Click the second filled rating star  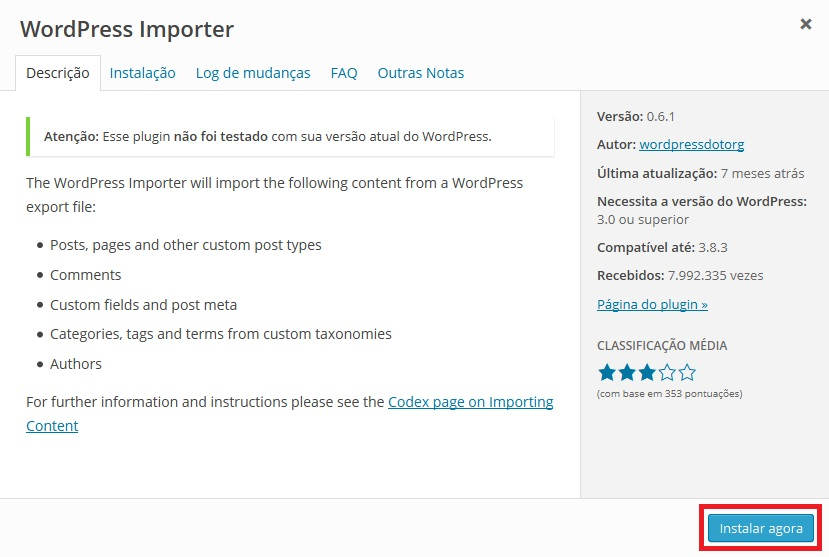click(x=627, y=373)
